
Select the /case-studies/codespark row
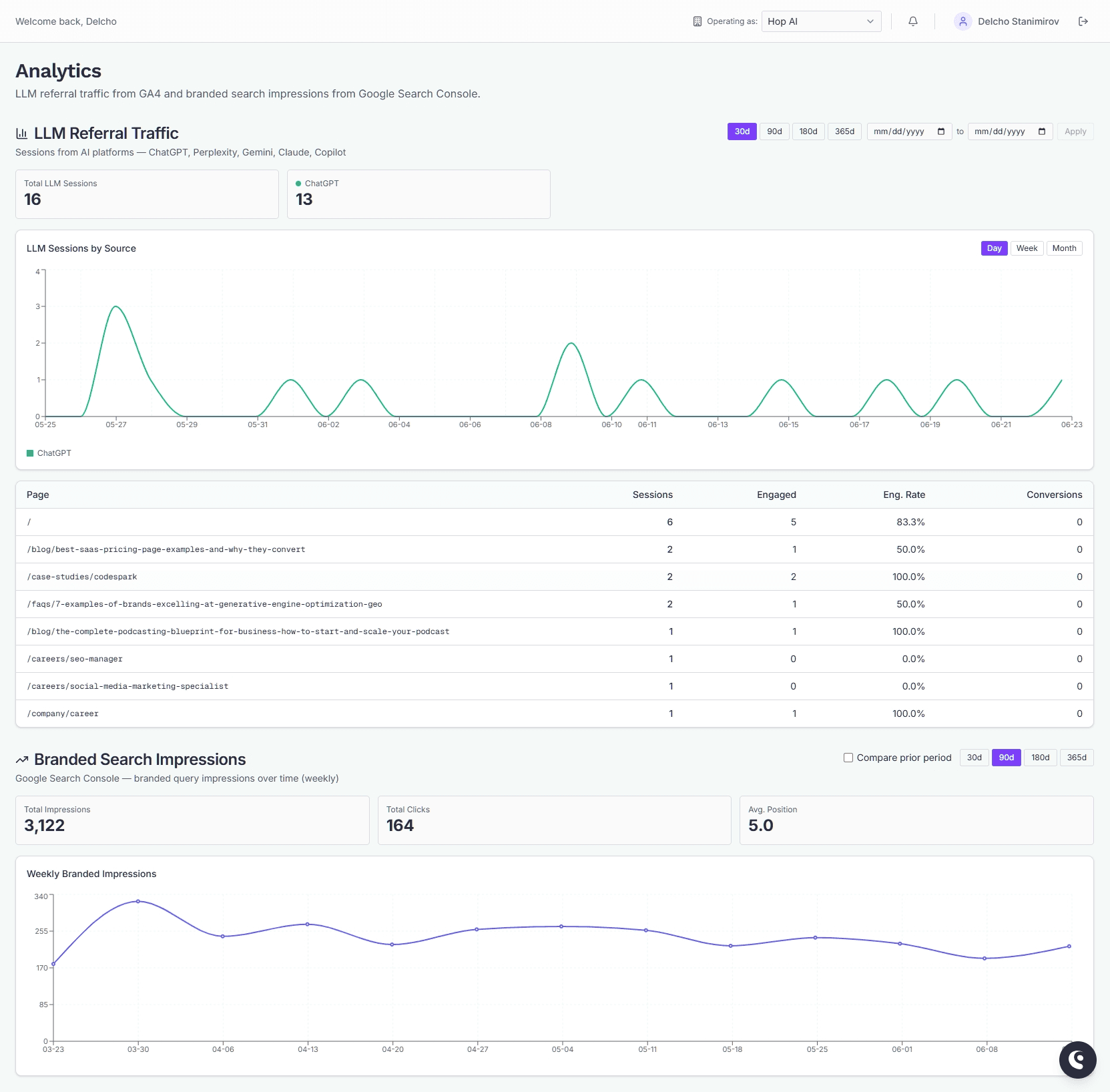pos(554,577)
